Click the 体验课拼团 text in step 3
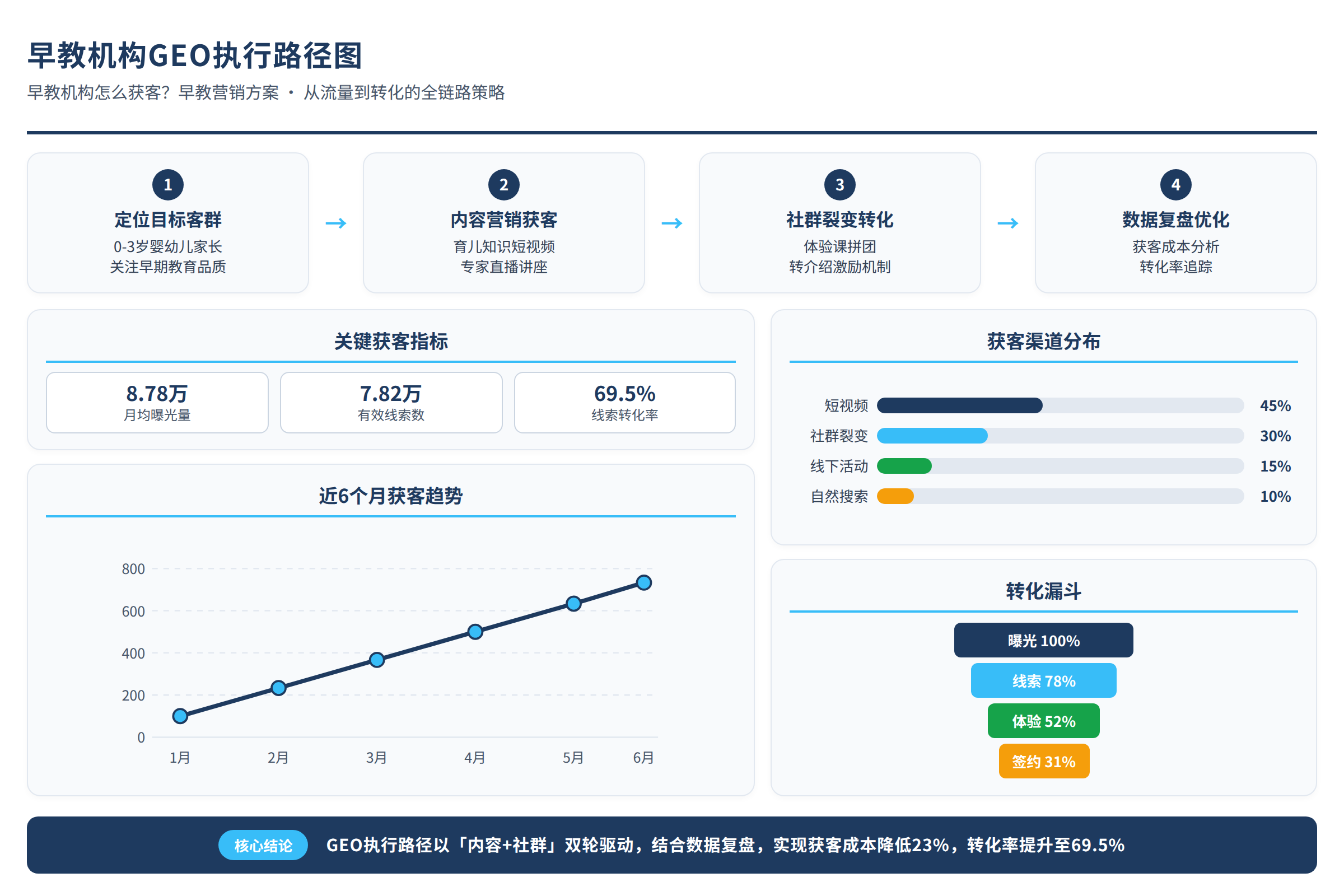The image size is (1344, 896). (x=840, y=247)
